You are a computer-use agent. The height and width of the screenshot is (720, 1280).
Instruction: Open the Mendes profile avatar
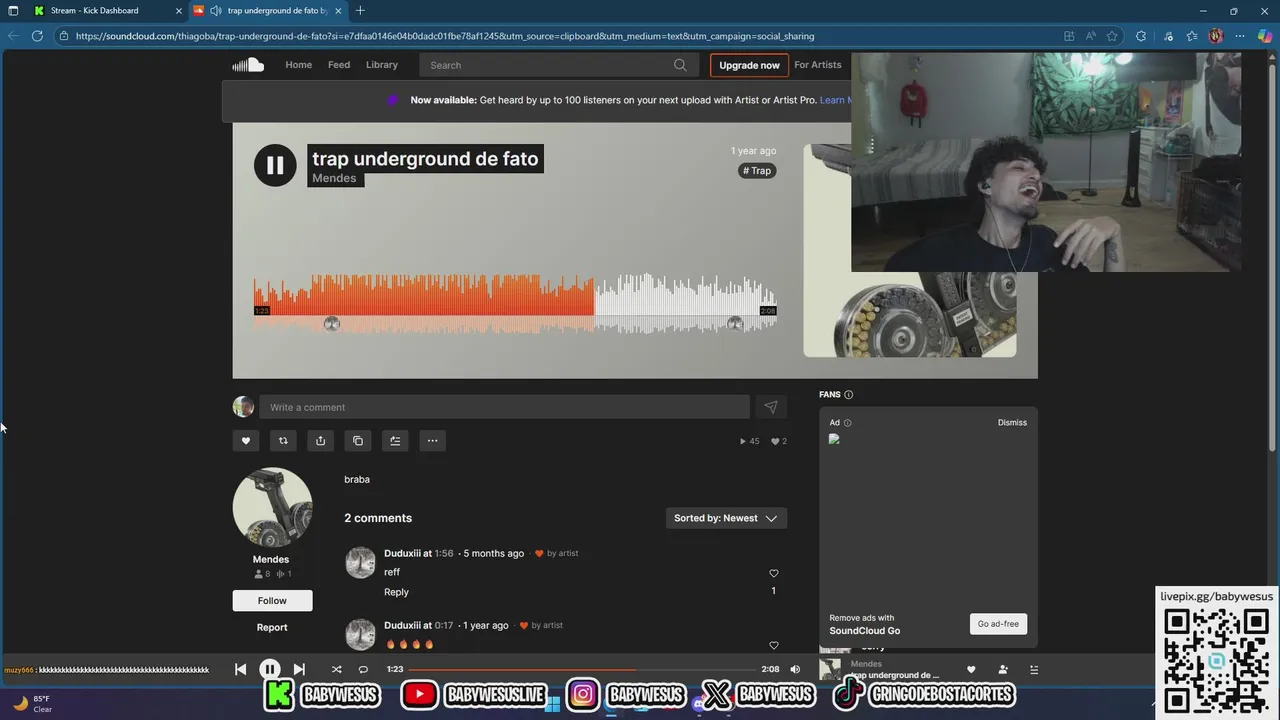(x=272, y=507)
